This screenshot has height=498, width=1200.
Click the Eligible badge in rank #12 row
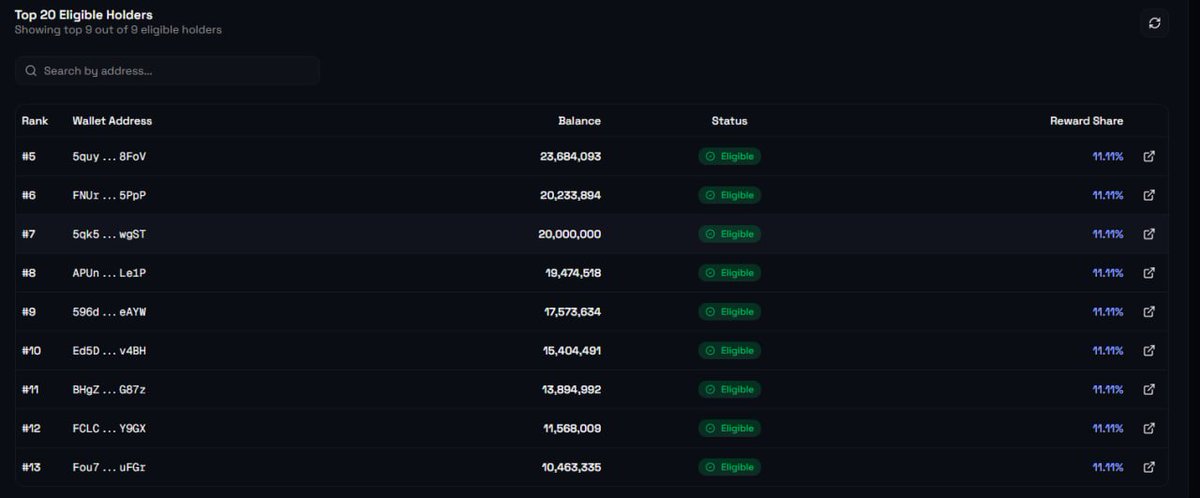click(729, 428)
